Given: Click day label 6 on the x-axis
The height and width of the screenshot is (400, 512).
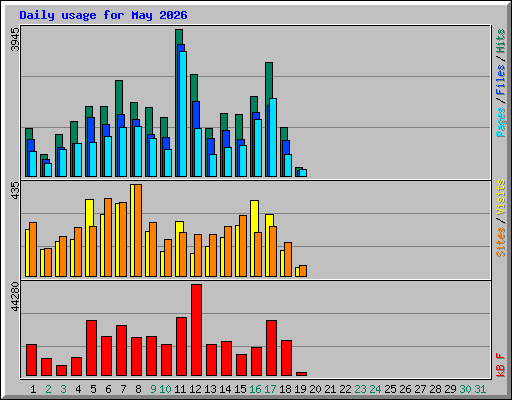Looking at the screenshot, I should click(108, 389).
